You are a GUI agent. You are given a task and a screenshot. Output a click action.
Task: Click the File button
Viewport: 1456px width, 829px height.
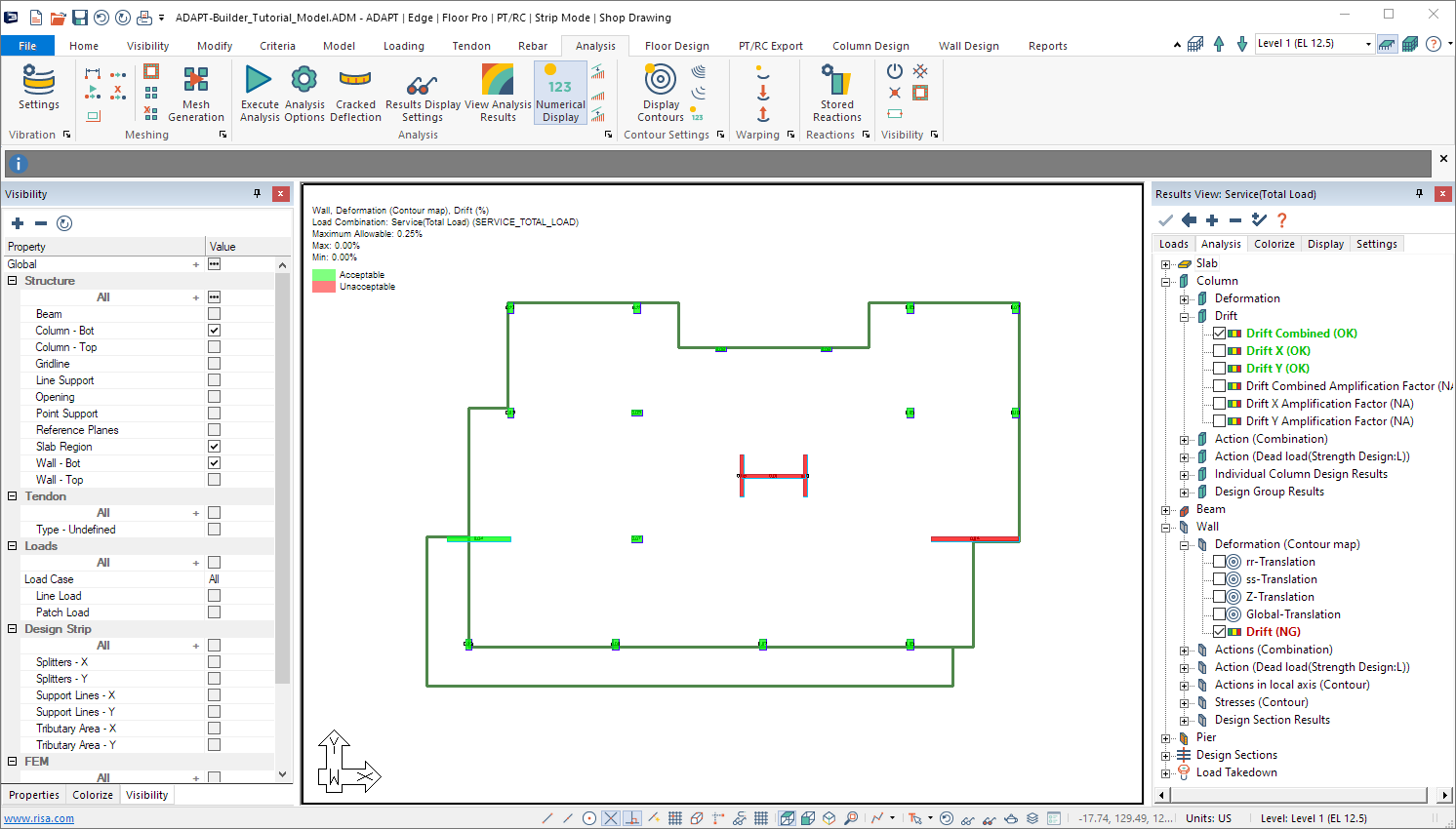click(27, 46)
